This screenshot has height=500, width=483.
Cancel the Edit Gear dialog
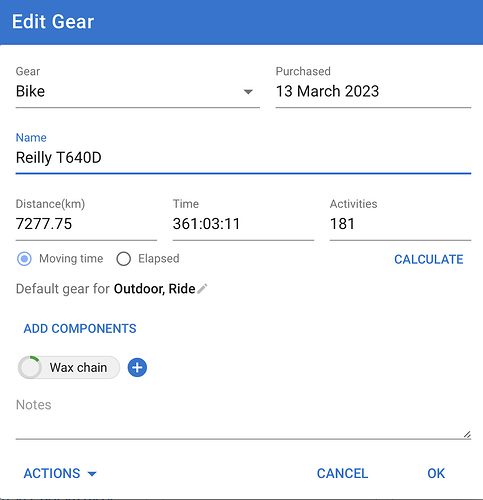(342, 473)
